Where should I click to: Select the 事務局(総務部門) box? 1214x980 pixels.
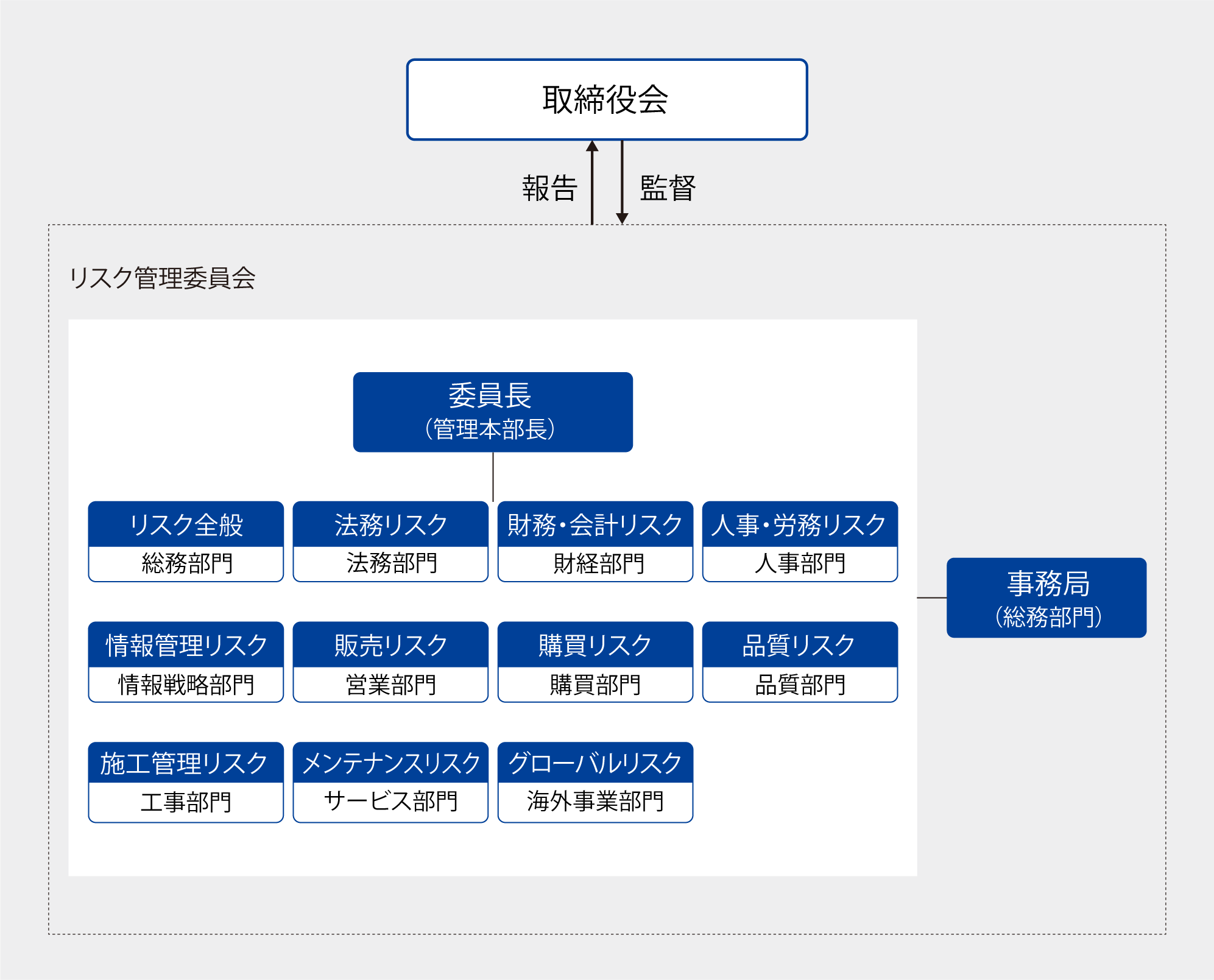[x=1046, y=598]
